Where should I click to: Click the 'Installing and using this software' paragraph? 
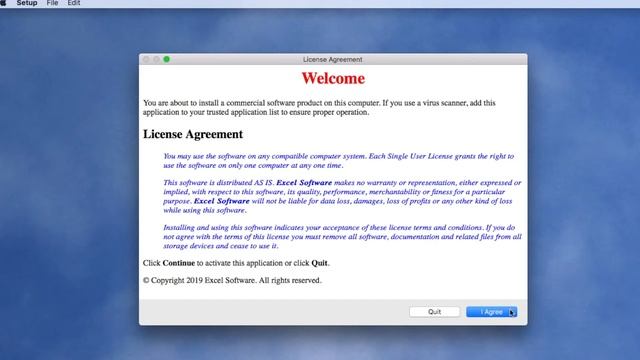click(x=342, y=237)
